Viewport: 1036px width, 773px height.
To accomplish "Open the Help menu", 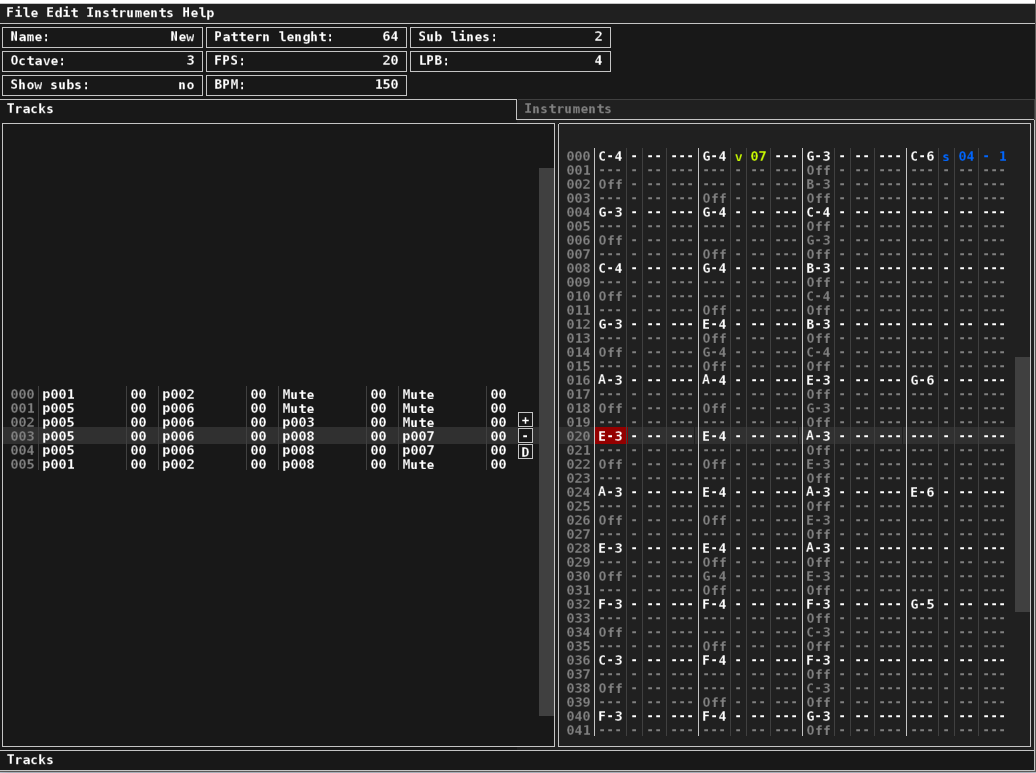I will [x=198, y=13].
